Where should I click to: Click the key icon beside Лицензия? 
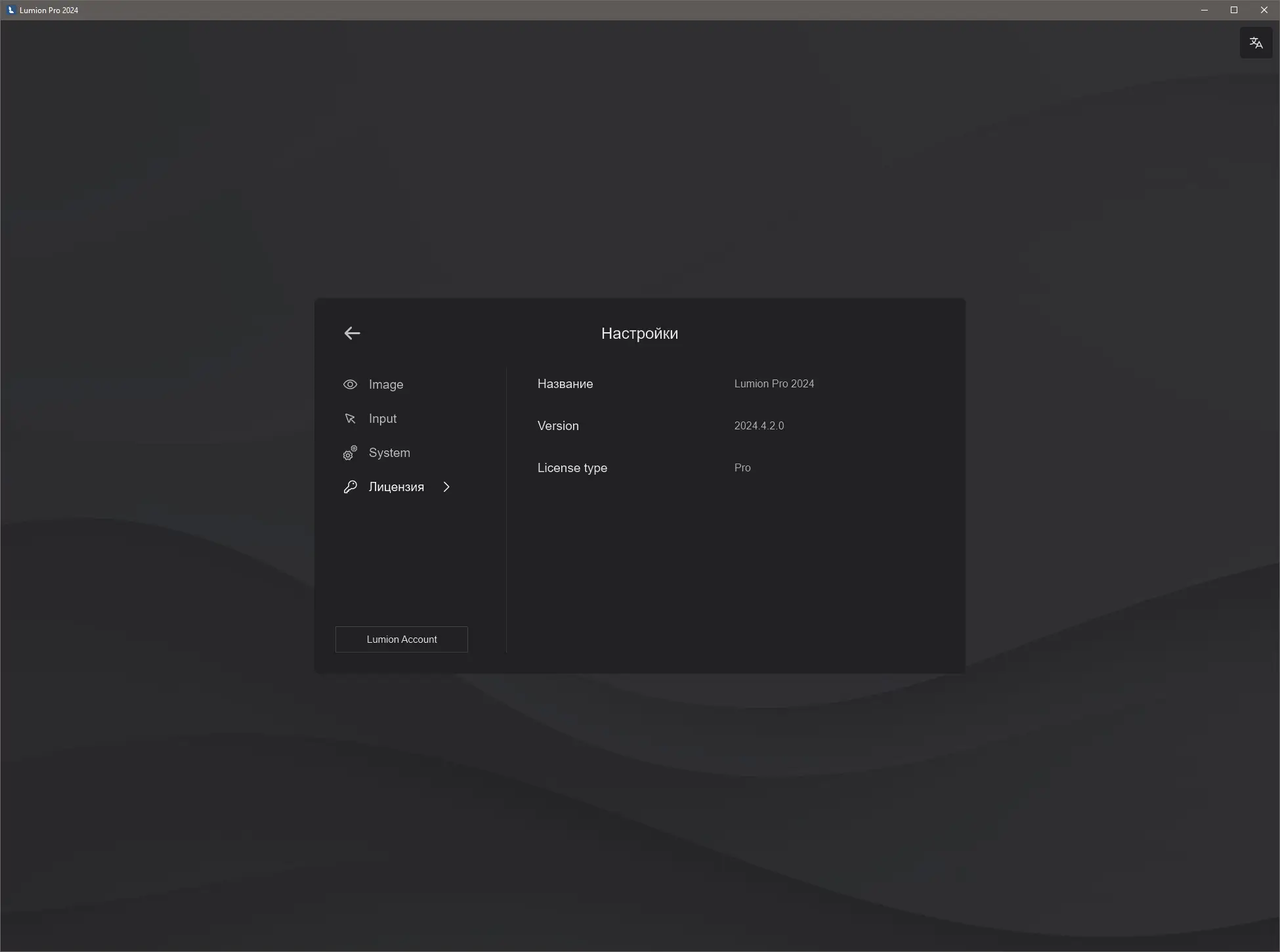[350, 487]
